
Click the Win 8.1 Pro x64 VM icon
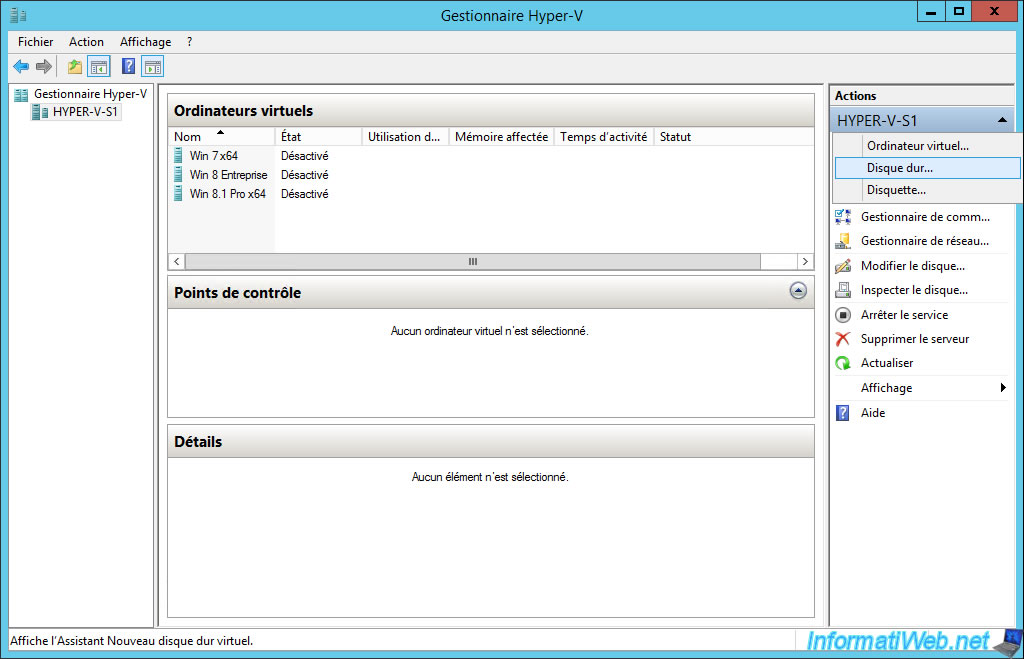pyautogui.click(x=178, y=193)
